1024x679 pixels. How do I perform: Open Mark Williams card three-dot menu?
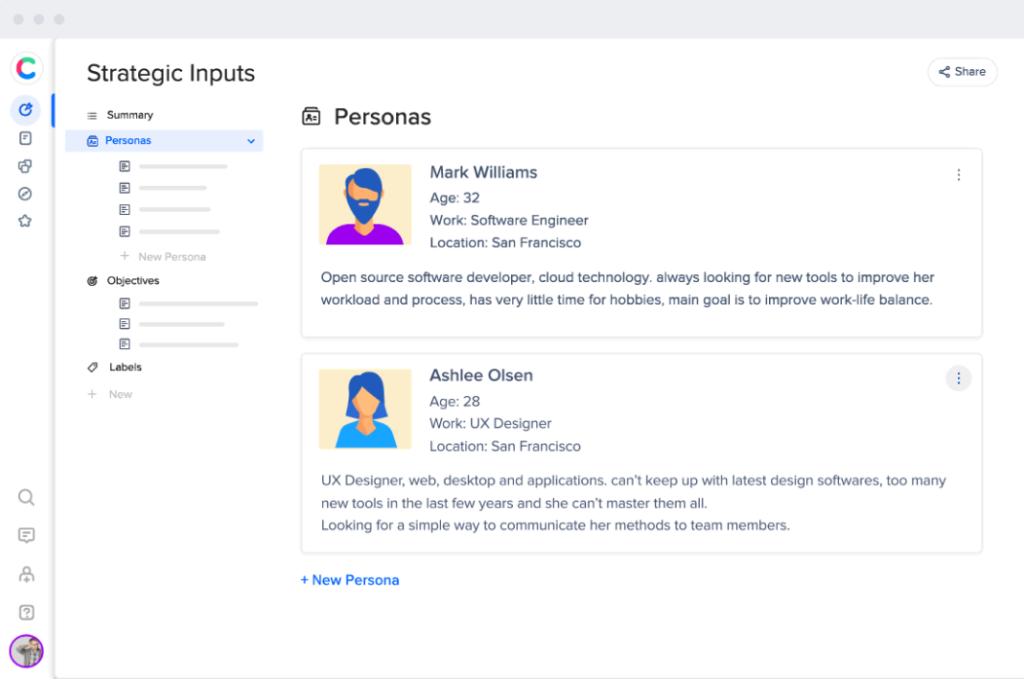(958, 175)
